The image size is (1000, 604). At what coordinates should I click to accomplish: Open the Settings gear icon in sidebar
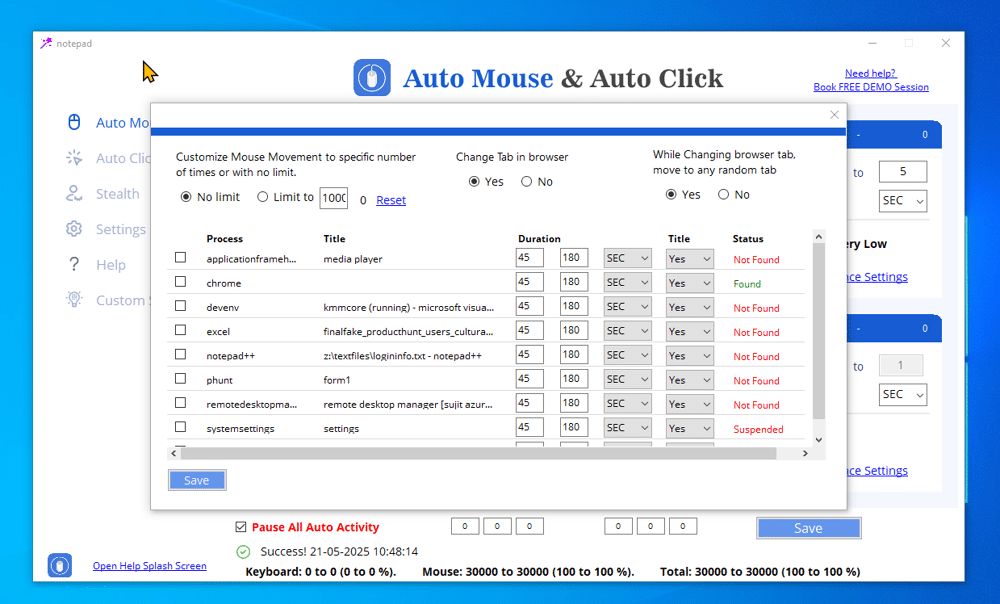74,229
